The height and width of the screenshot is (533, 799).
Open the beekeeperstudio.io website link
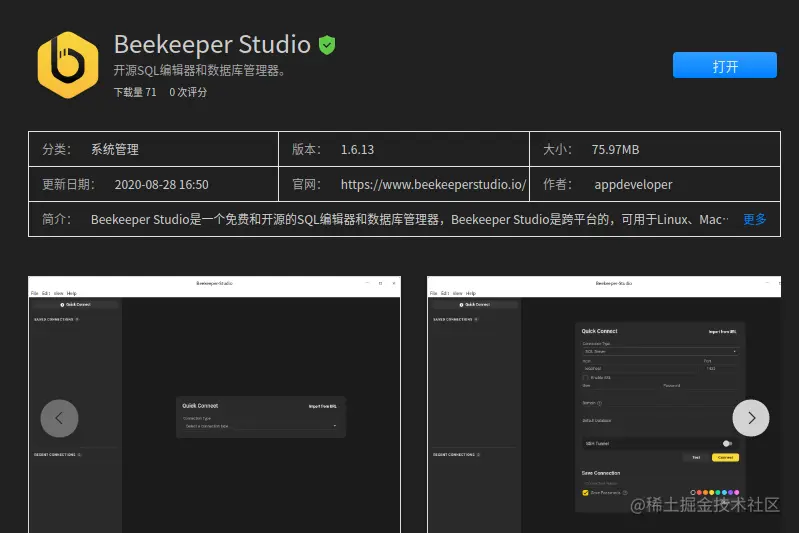point(433,184)
